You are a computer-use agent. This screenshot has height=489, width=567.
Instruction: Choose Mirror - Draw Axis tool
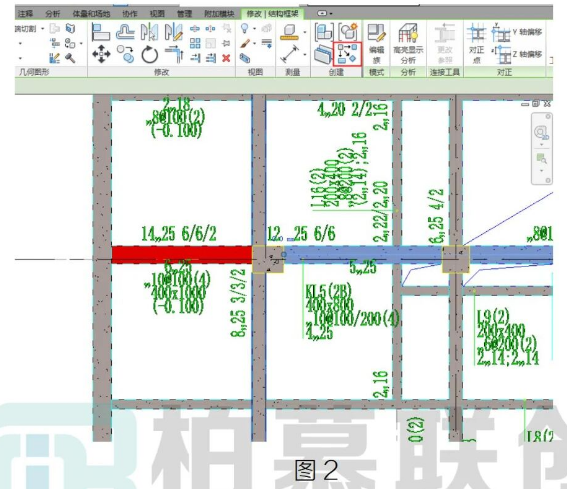174,31
